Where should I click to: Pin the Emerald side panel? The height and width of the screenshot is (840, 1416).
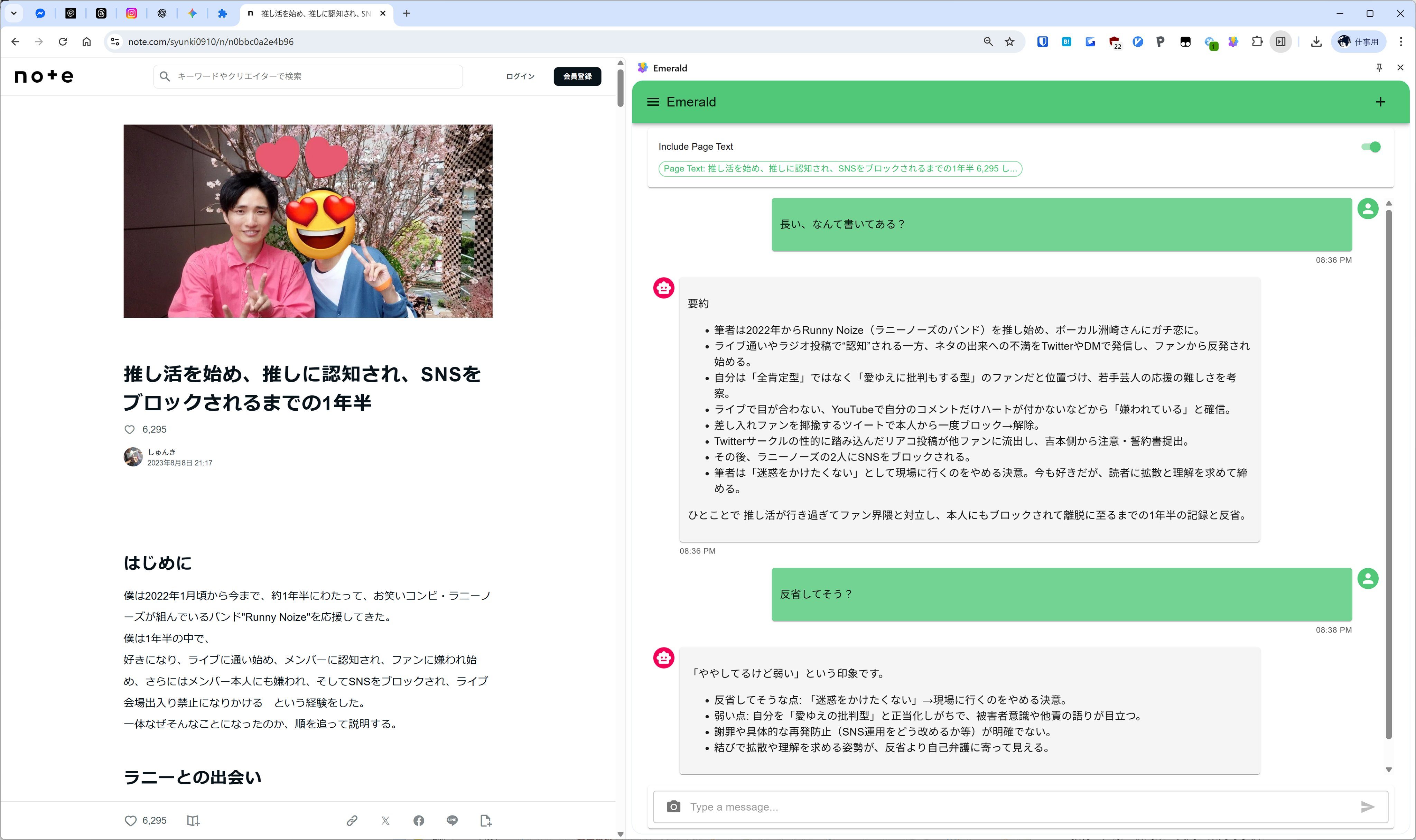click(x=1379, y=67)
